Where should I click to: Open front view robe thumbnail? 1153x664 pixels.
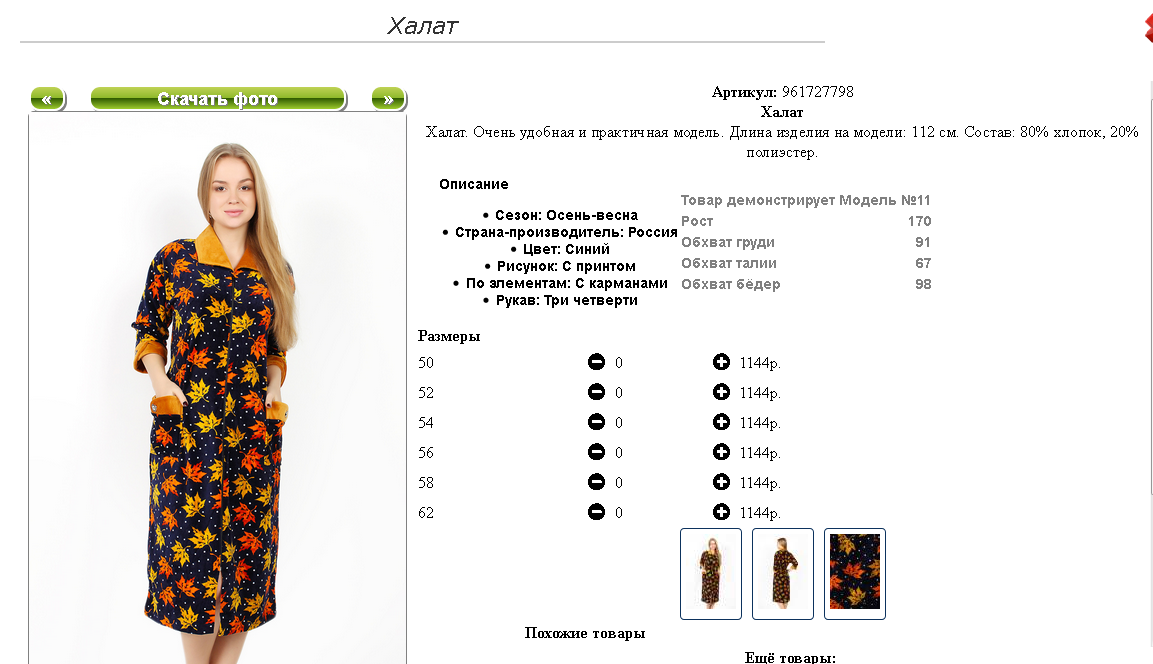(711, 574)
